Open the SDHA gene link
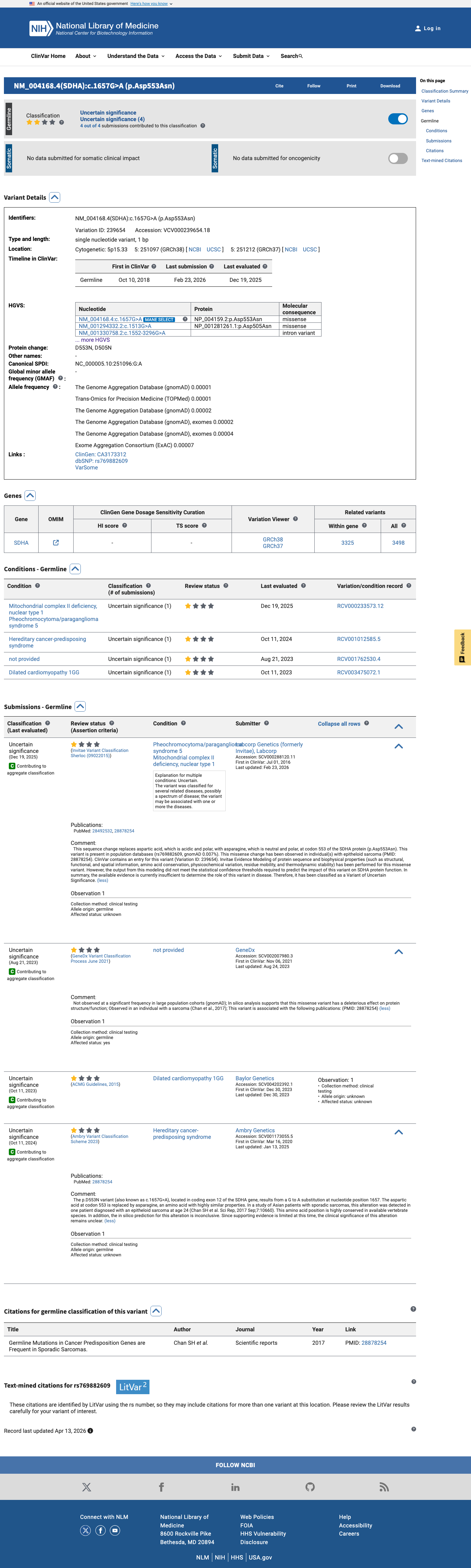 tap(21, 543)
